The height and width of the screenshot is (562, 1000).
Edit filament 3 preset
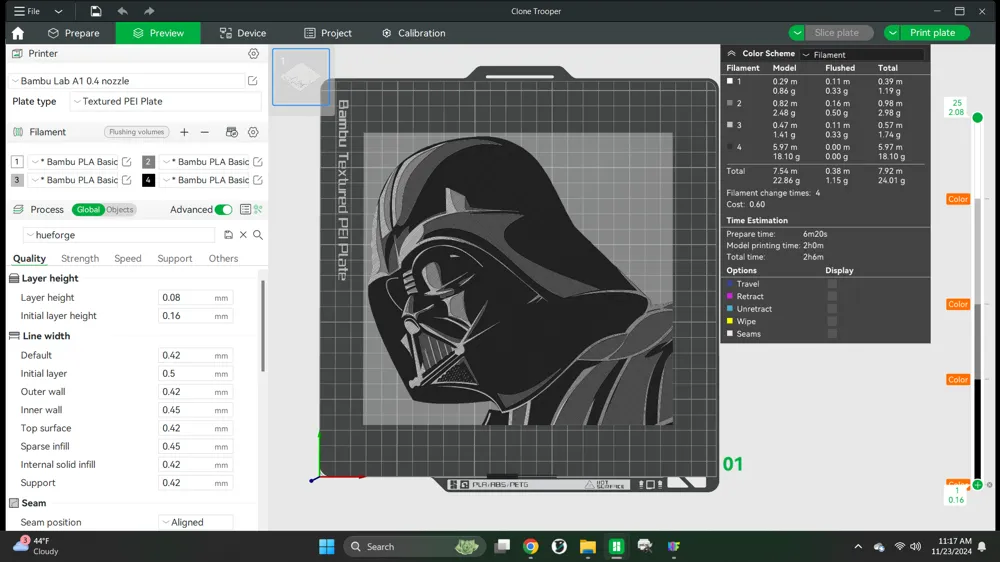pos(126,180)
